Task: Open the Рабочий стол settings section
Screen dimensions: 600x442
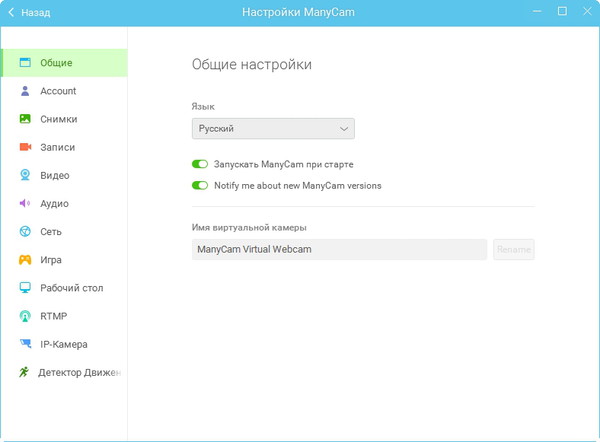Action: coord(71,288)
